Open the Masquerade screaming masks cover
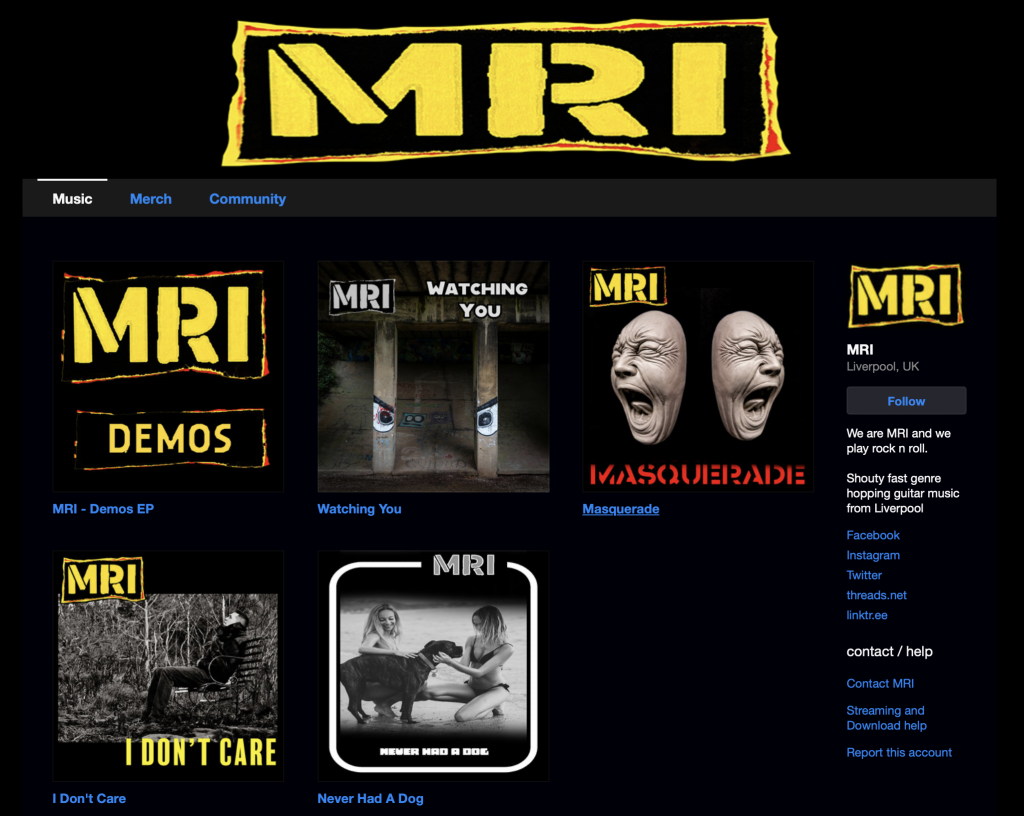 [x=698, y=376]
